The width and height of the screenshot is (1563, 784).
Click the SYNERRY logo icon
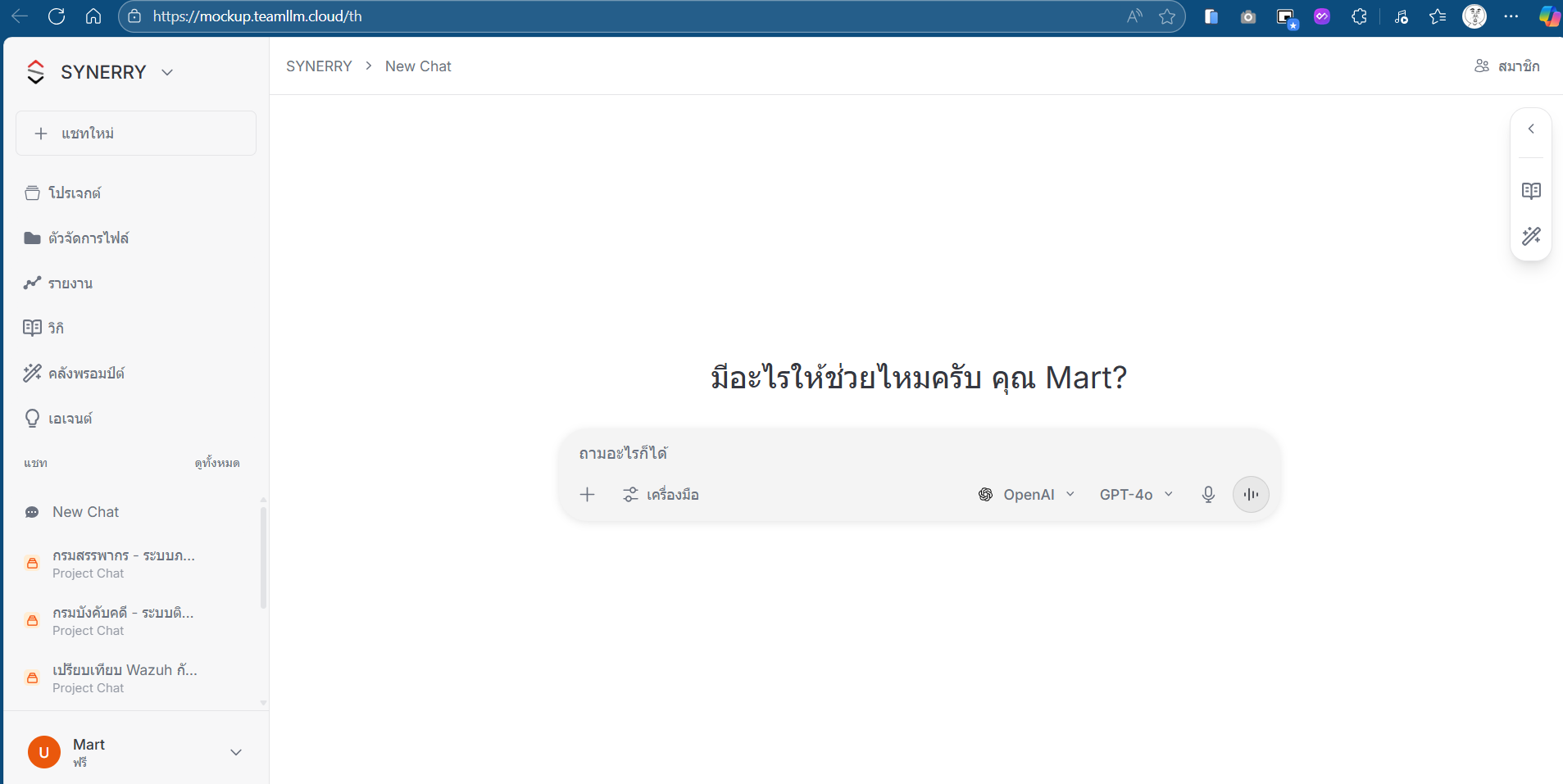pyautogui.click(x=35, y=72)
